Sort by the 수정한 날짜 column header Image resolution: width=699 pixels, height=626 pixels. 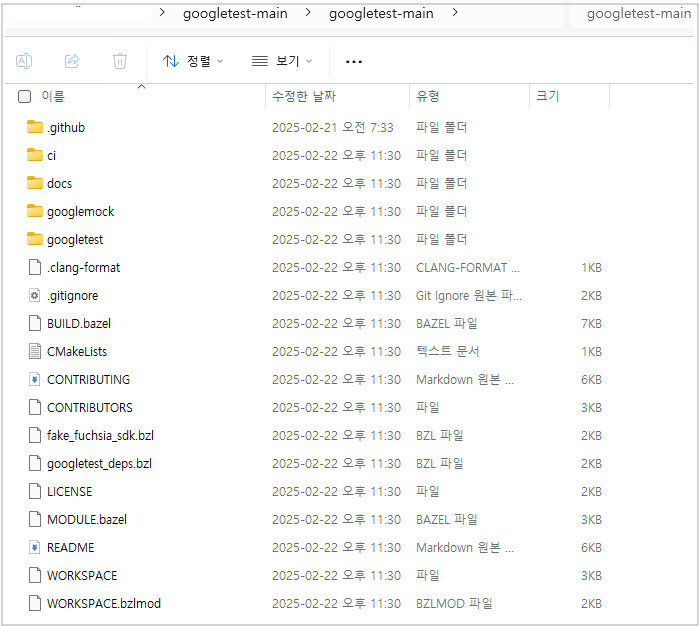click(304, 96)
